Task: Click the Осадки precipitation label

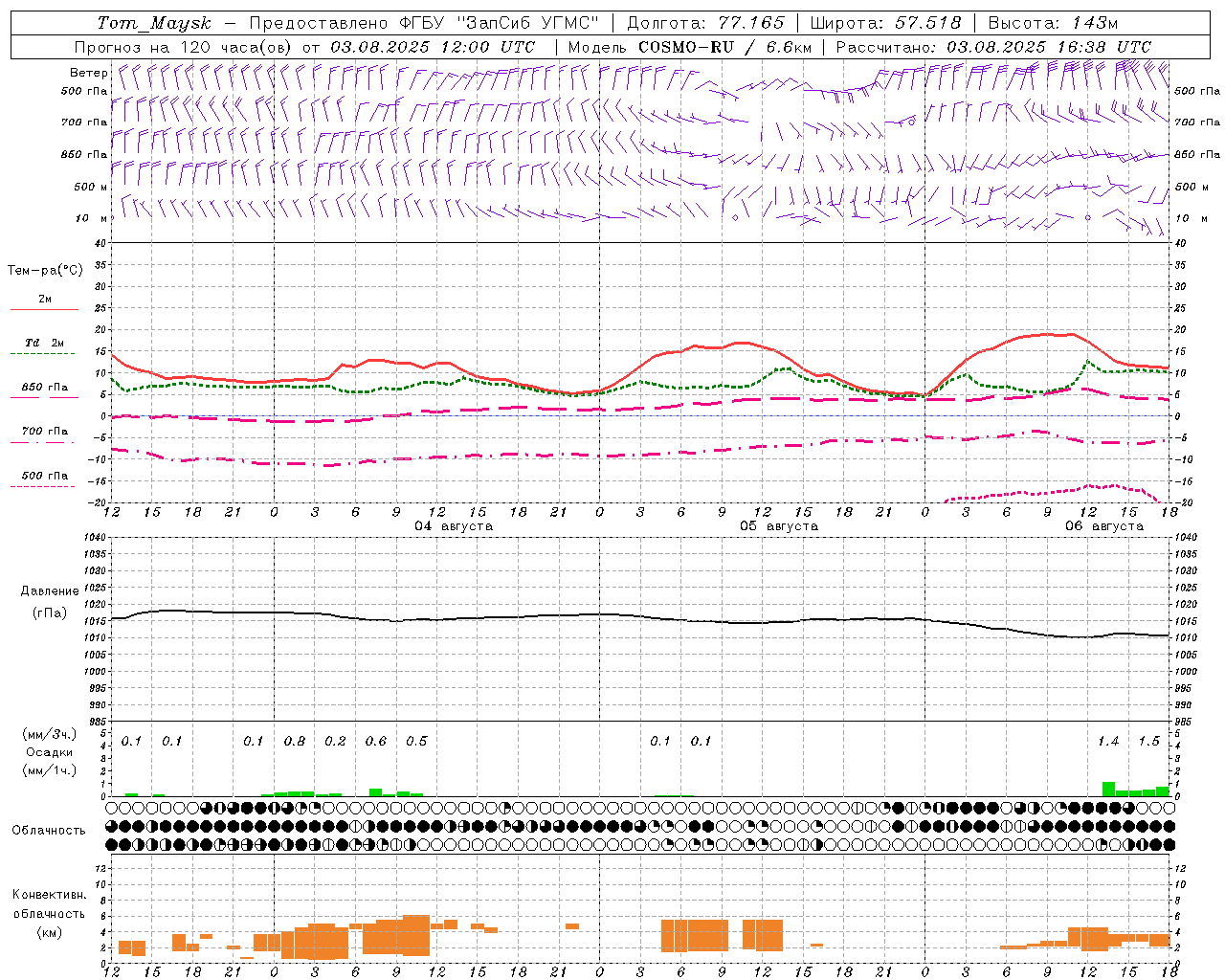Action: (x=50, y=752)
